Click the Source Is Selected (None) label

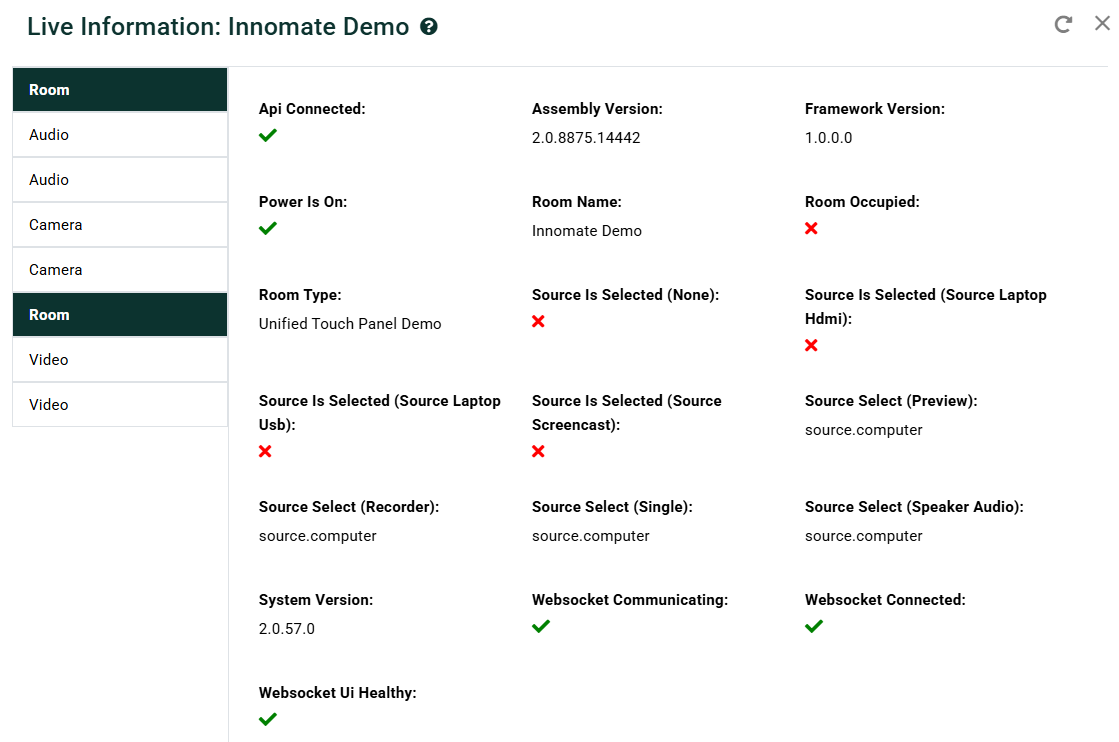[x=625, y=295]
